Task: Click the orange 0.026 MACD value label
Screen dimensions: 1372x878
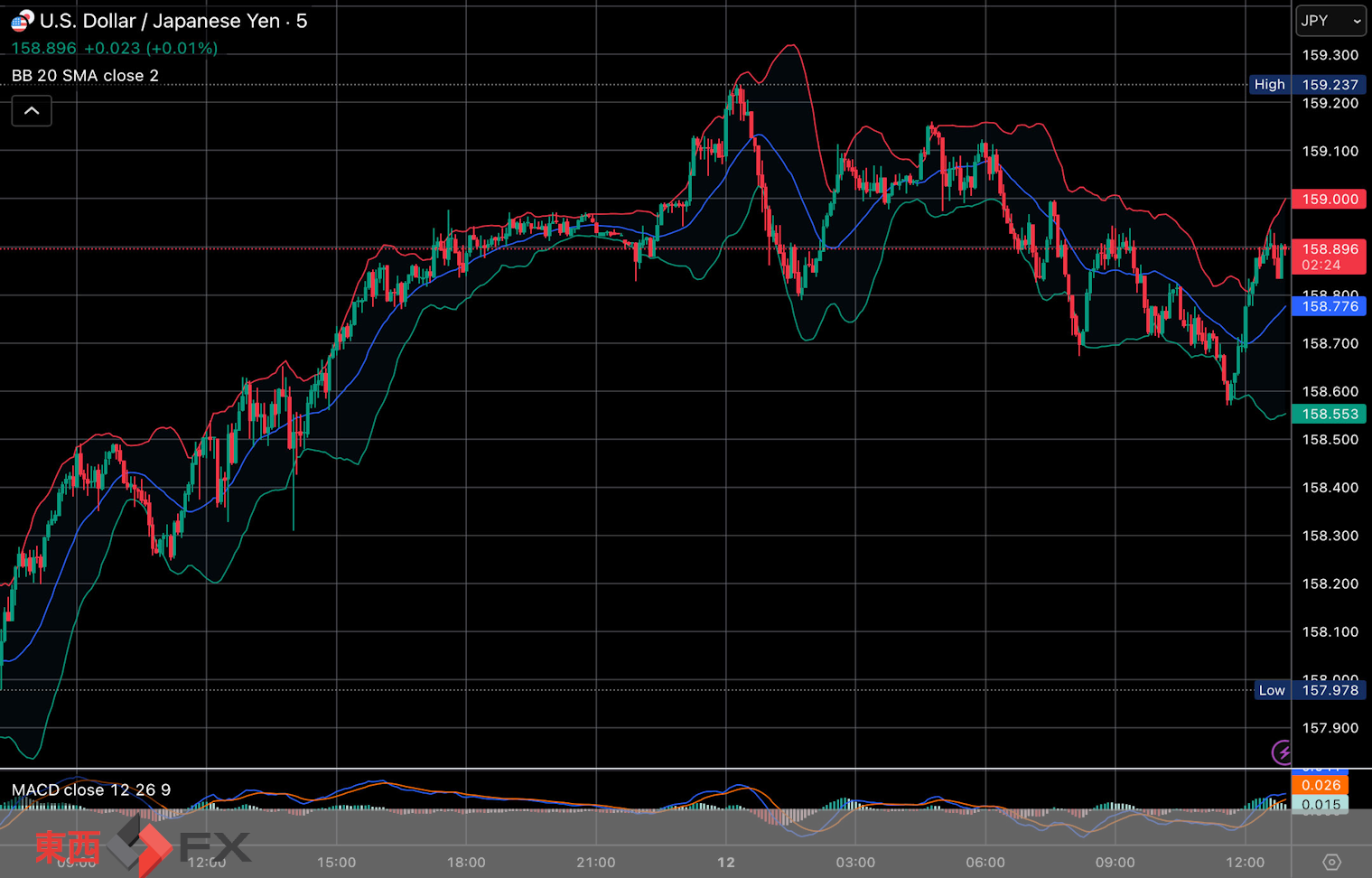Action: 1320,785
